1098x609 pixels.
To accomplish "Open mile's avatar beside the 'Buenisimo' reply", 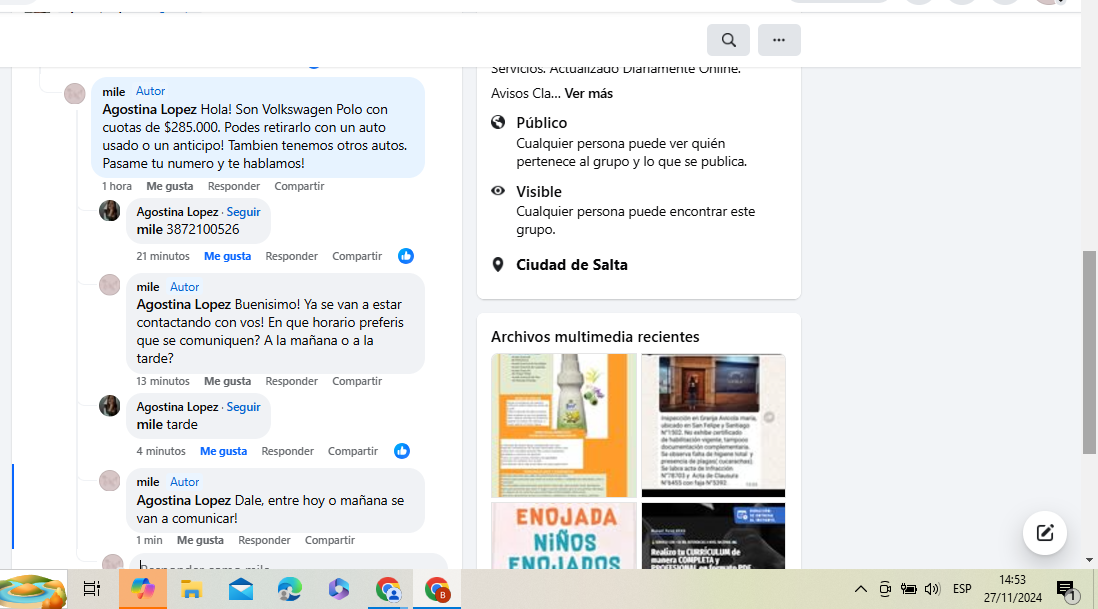I will (109, 285).
